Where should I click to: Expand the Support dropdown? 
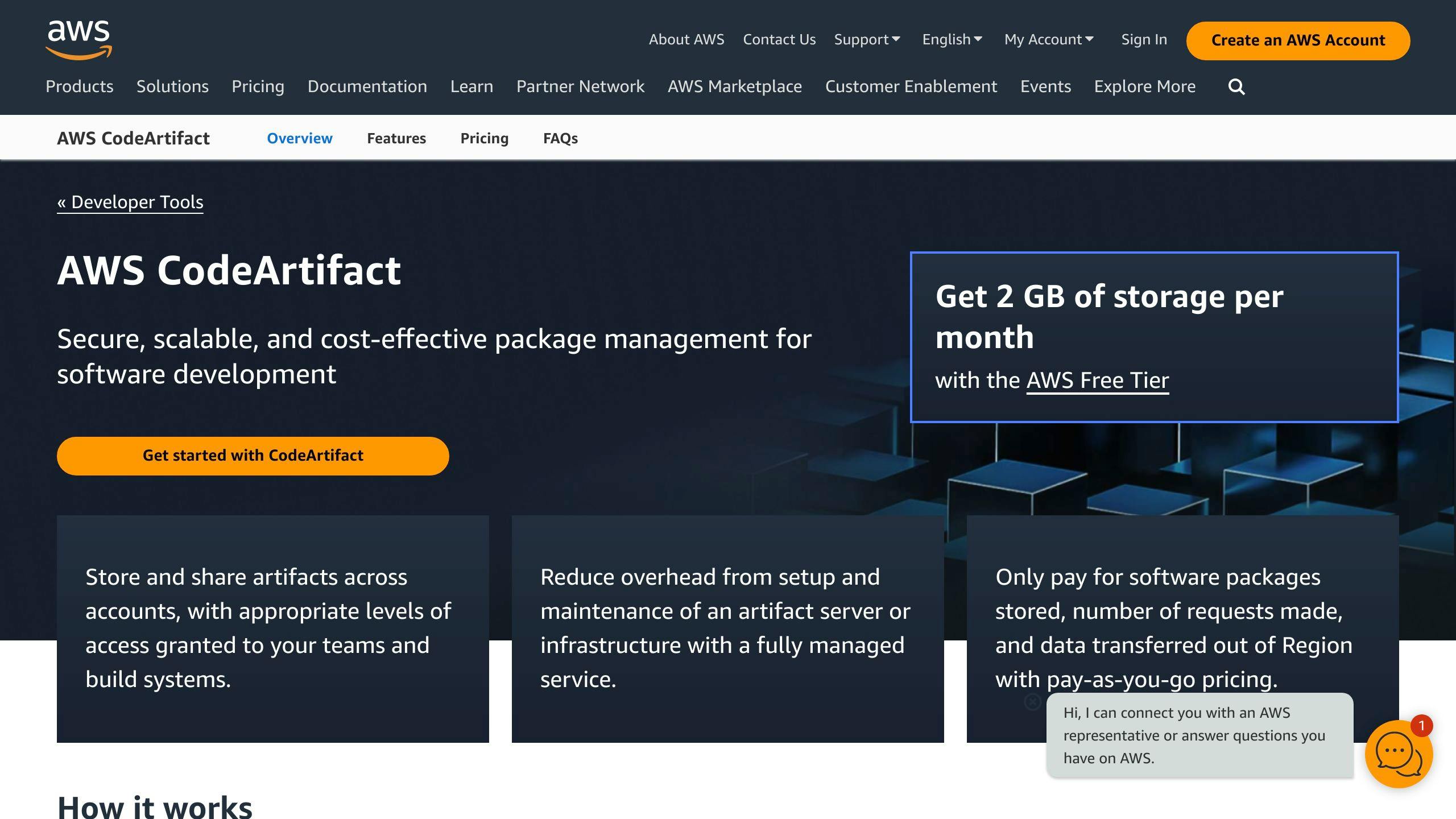click(867, 40)
